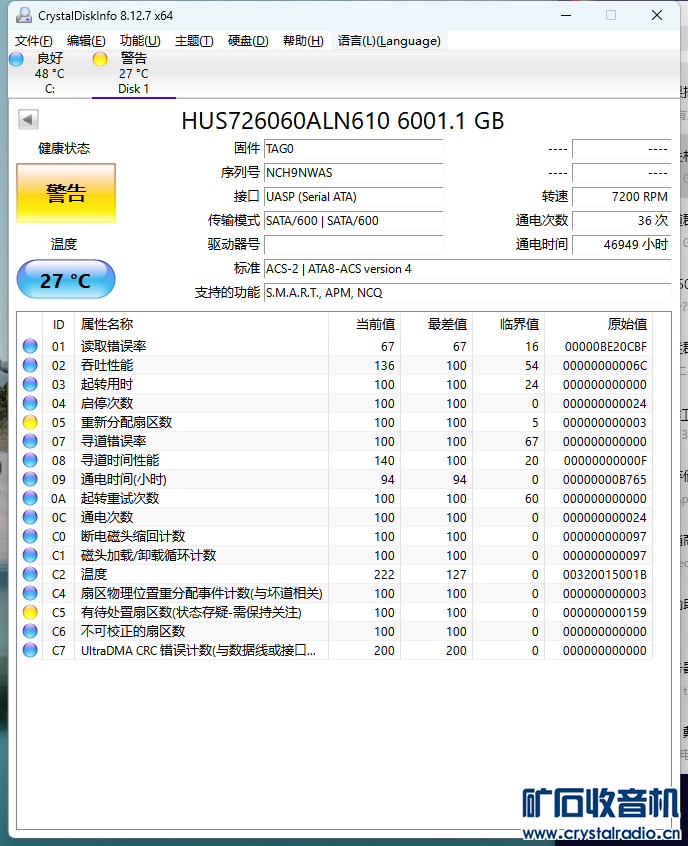Click the 标准 field ACS-2 | ATA8-ACS
The width and height of the screenshot is (688, 846).
(x=467, y=269)
